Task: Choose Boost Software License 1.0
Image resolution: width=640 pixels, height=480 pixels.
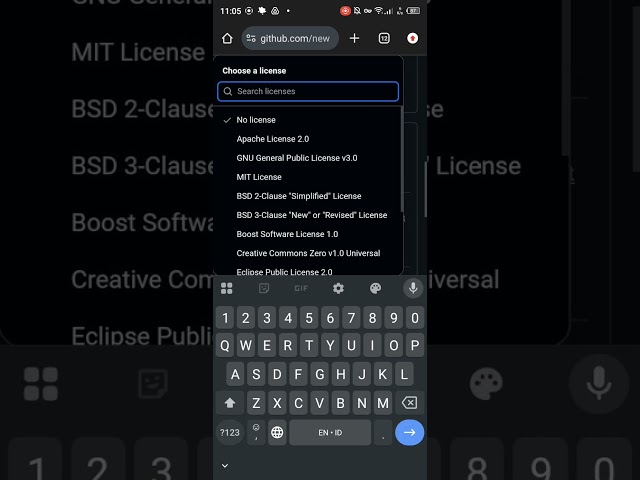Action: click(308, 234)
